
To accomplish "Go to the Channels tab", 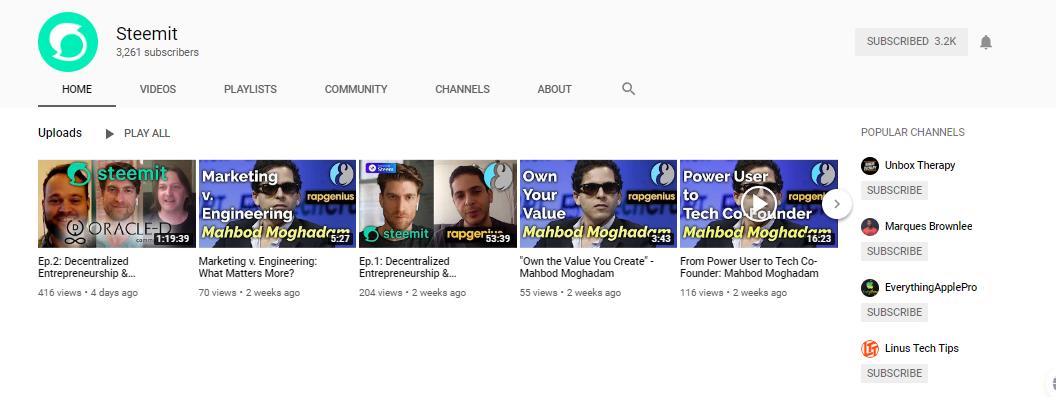I will pyautogui.click(x=462, y=89).
